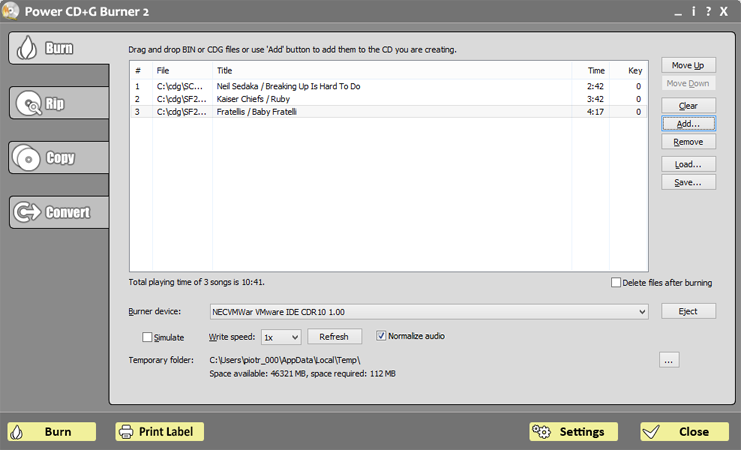Viewport: 741px width, 450px height.
Task: Click Load... to open a list
Action: (x=688, y=164)
